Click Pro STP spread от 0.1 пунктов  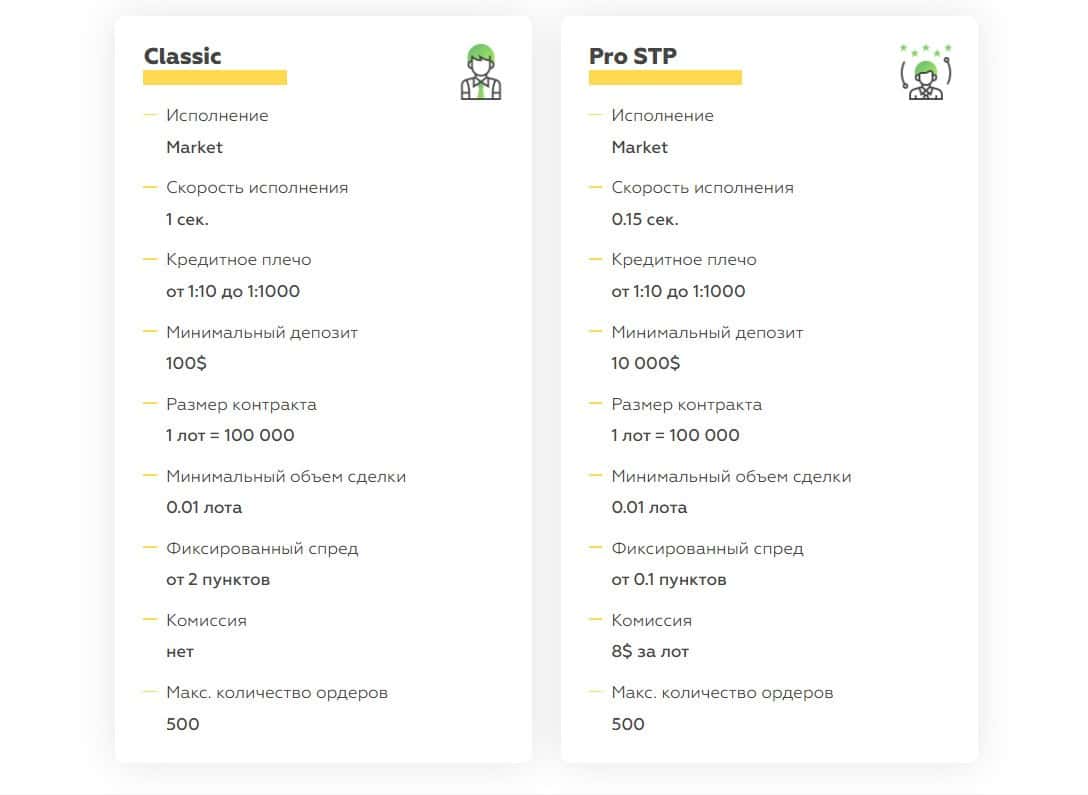tap(669, 579)
